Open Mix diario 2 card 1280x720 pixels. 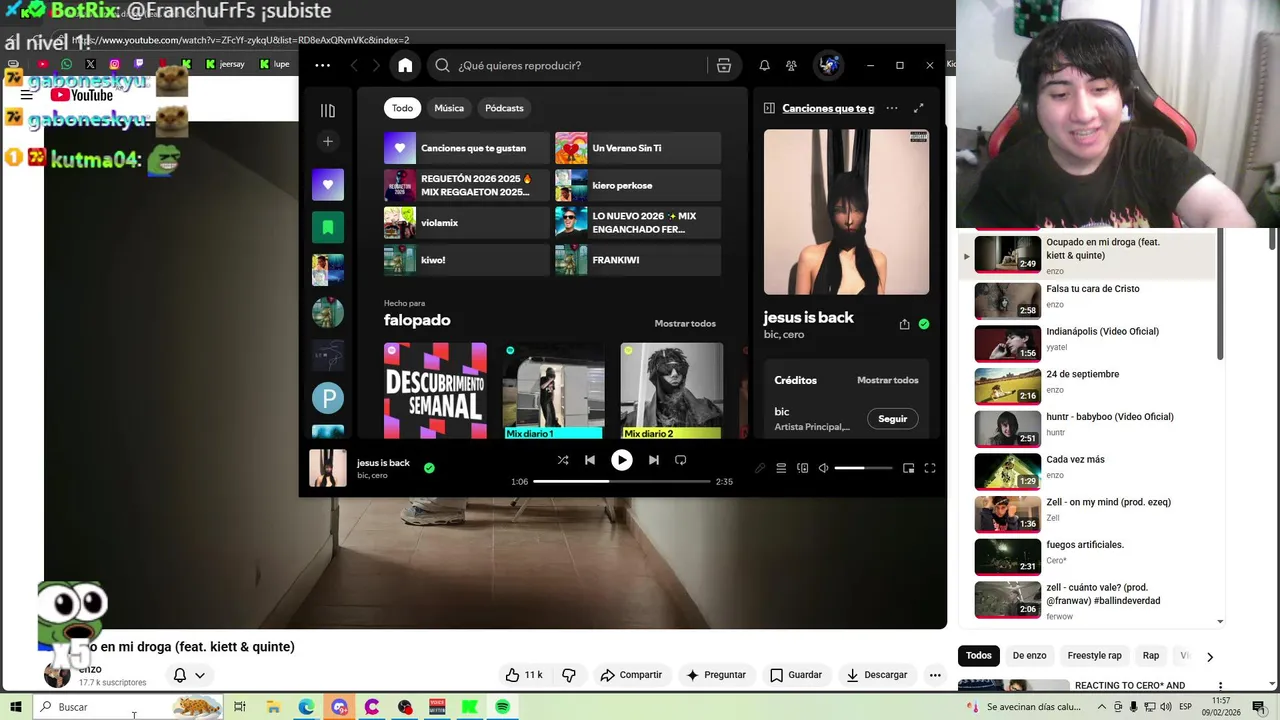click(672, 391)
